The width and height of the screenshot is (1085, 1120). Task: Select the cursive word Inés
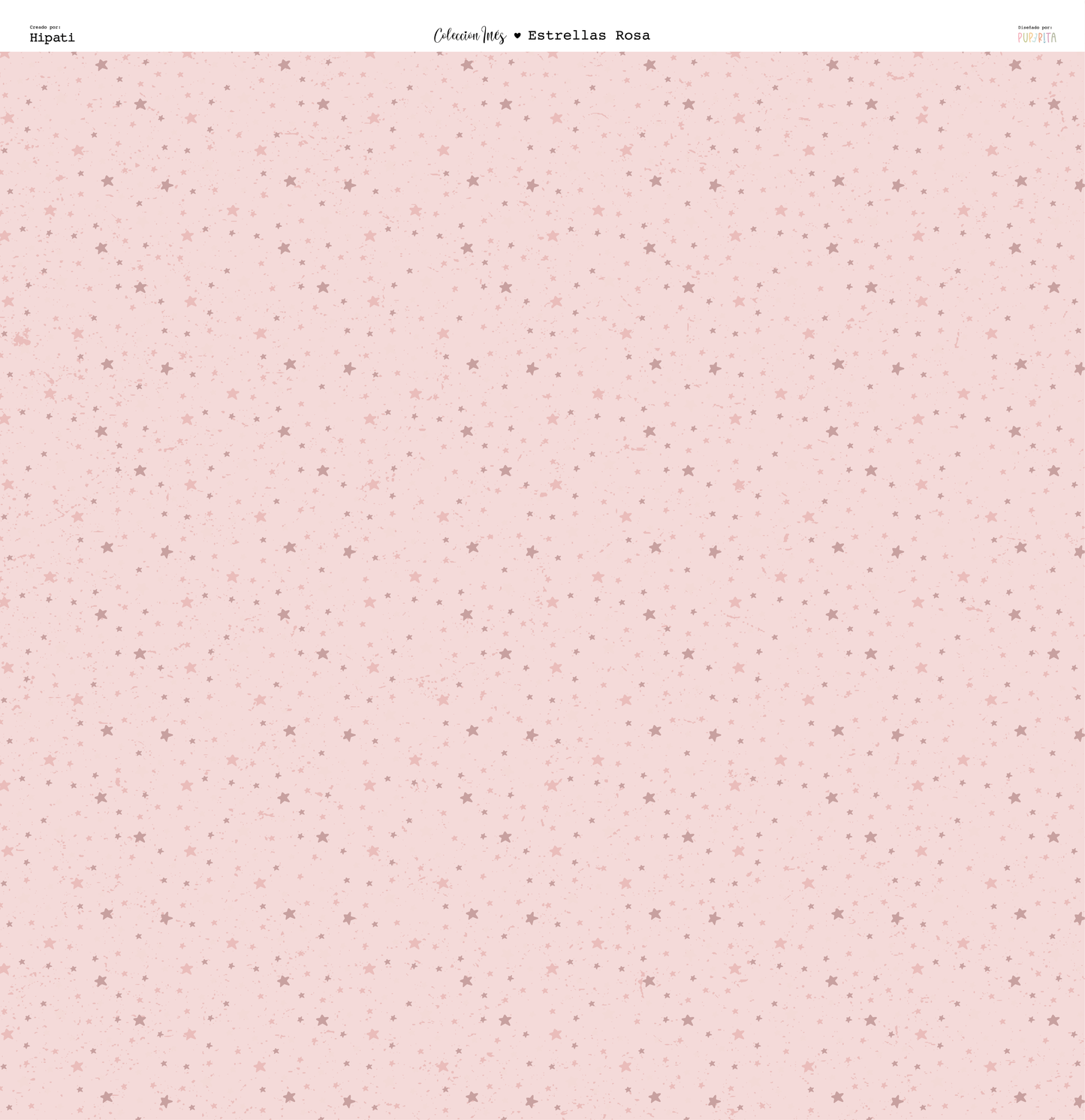pyautogui.click(x=494, y=35)
